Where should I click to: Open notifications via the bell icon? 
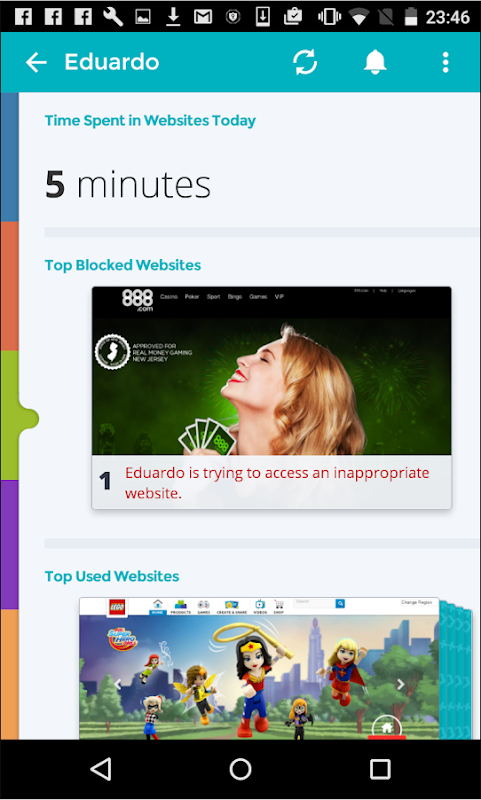click(x=375, y=62)
